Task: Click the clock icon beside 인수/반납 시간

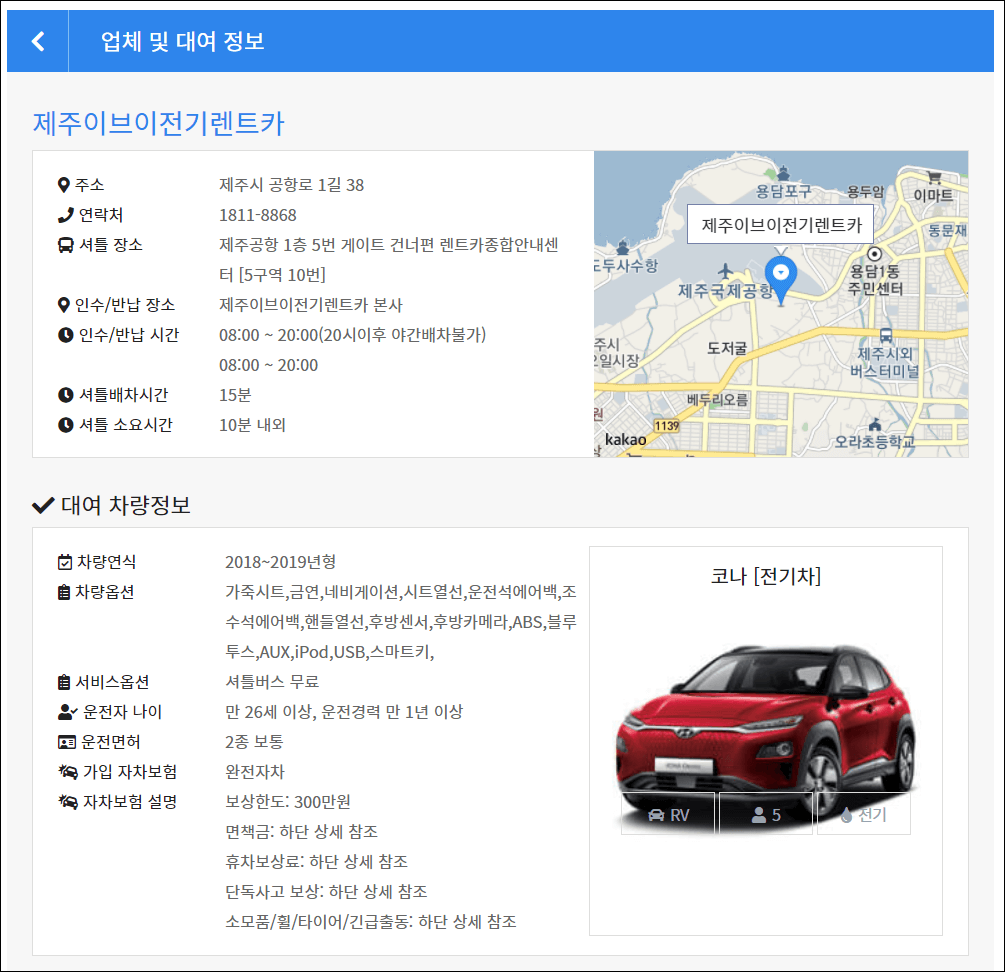Action: (65, 335)
